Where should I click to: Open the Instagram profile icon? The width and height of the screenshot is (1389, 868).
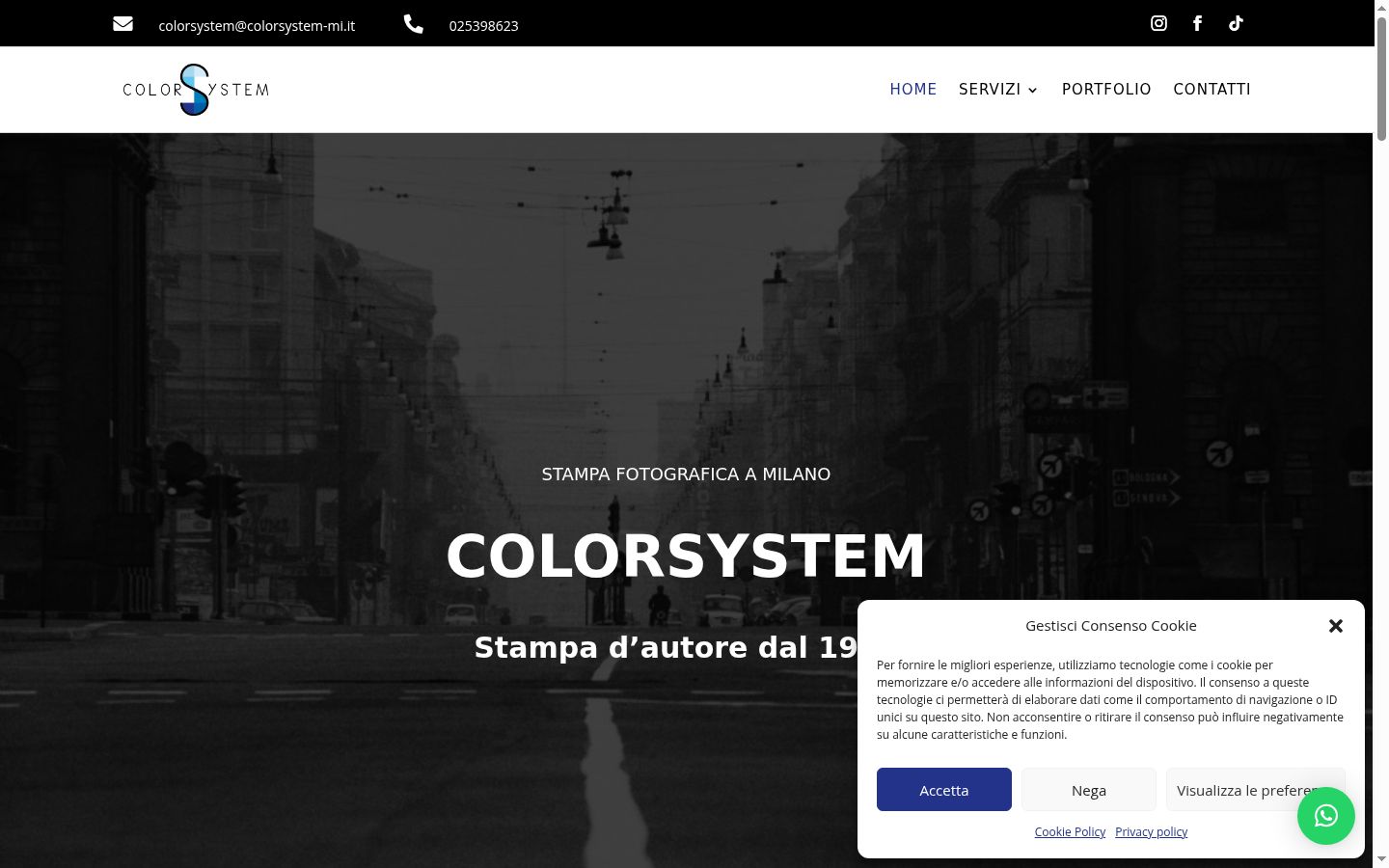[x=1158, y=23]
